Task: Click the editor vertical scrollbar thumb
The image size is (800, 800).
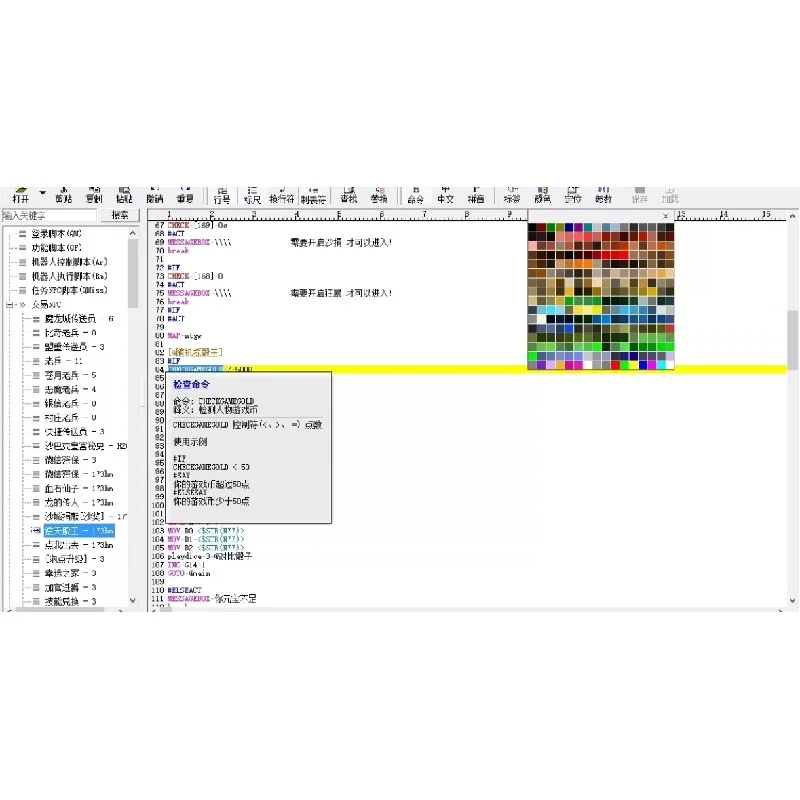Action: [x=792, y=340]
